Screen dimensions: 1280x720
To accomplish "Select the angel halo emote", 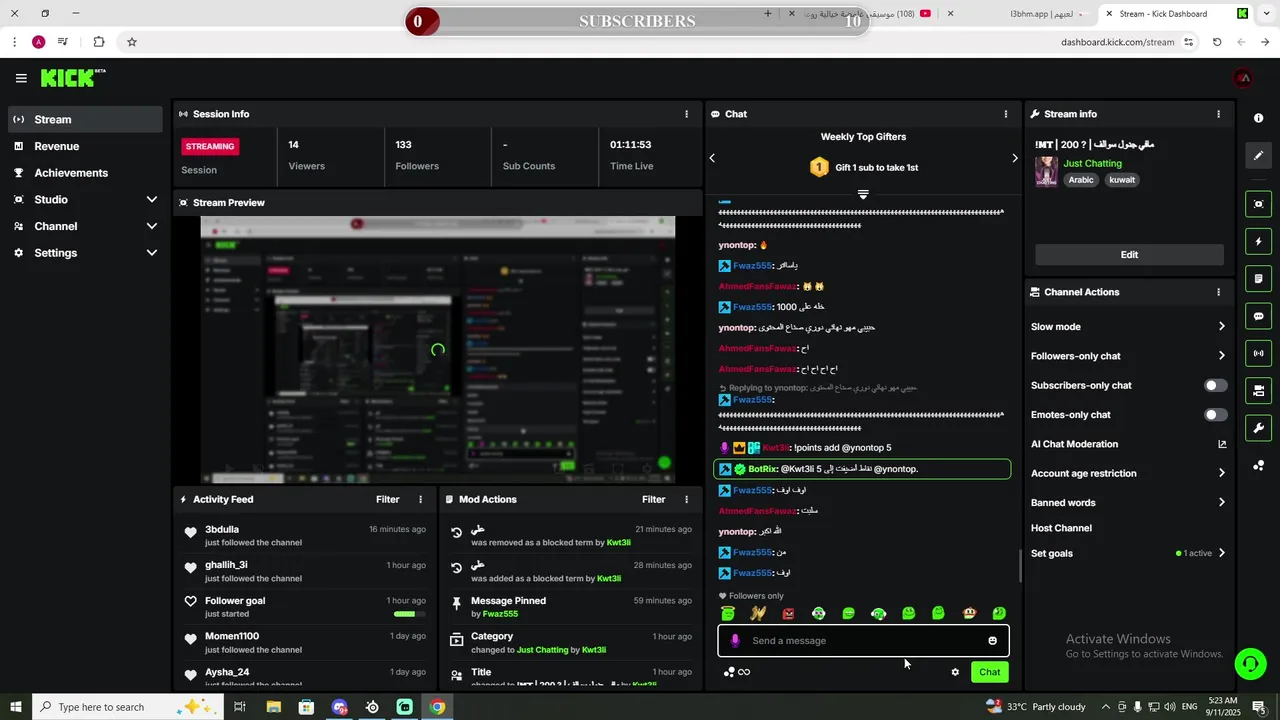I will pyautogui.click(x=728, y=613).
